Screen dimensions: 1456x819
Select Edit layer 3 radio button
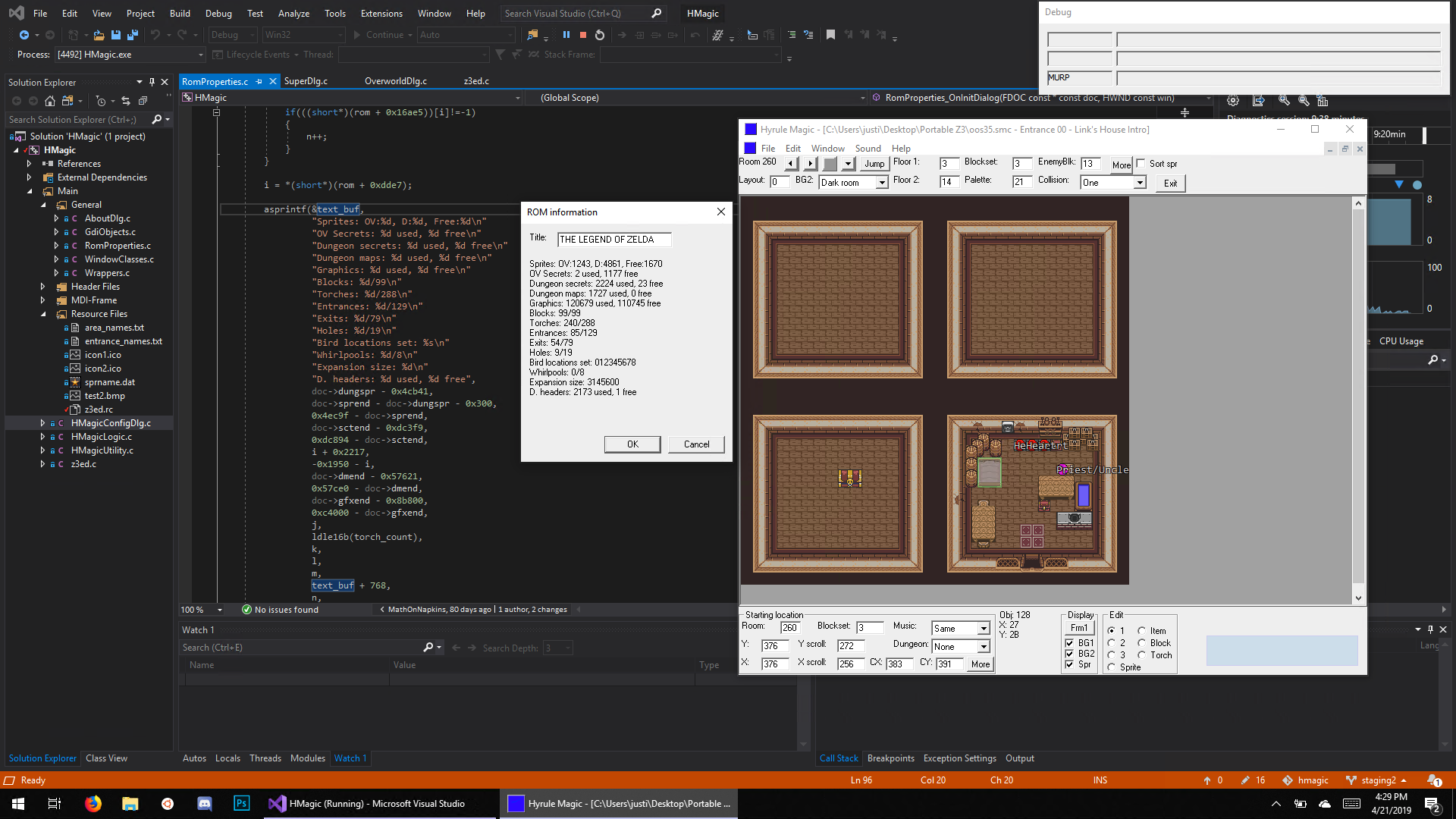click(x=1112, y=655)
